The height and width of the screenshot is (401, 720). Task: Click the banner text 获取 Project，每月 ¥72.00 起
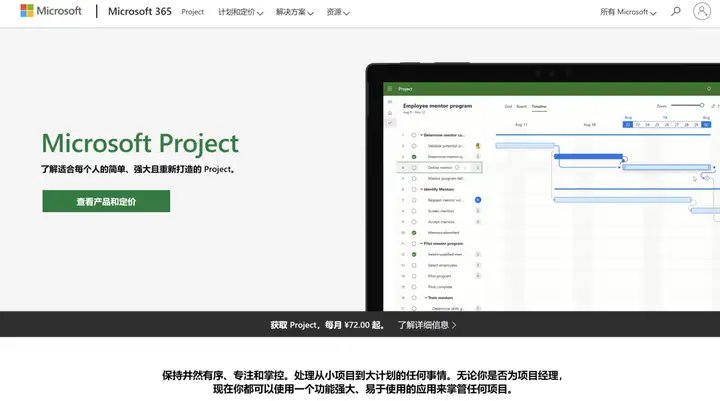tap(327, 325)
